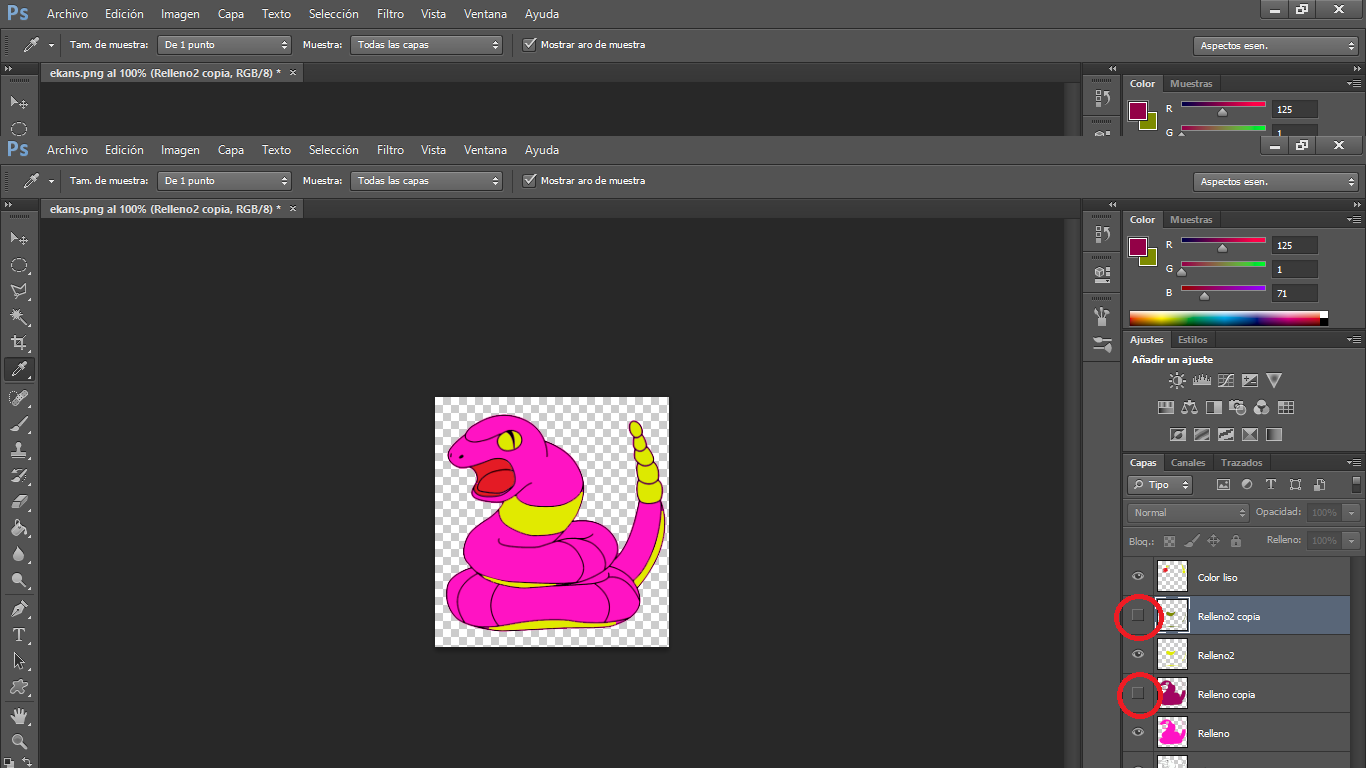This screenshot has width=1366, height=768.
Task: Select the Ajustes tab
Action: coord(1147,340)
